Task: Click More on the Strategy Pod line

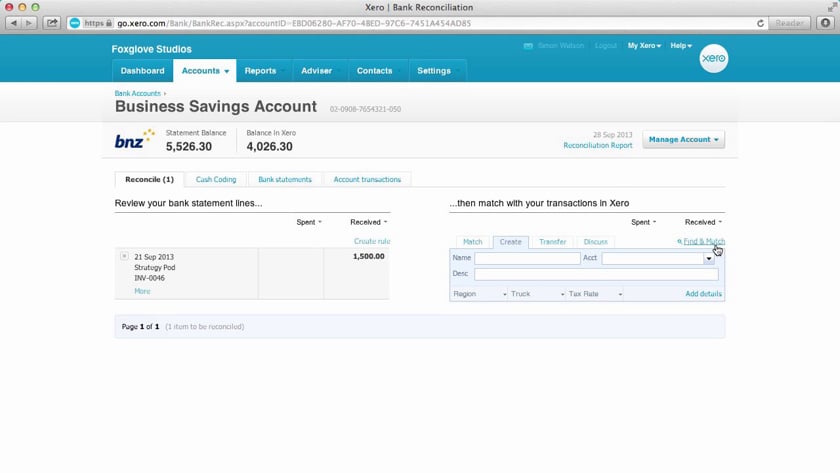Action: pos(142,291)
